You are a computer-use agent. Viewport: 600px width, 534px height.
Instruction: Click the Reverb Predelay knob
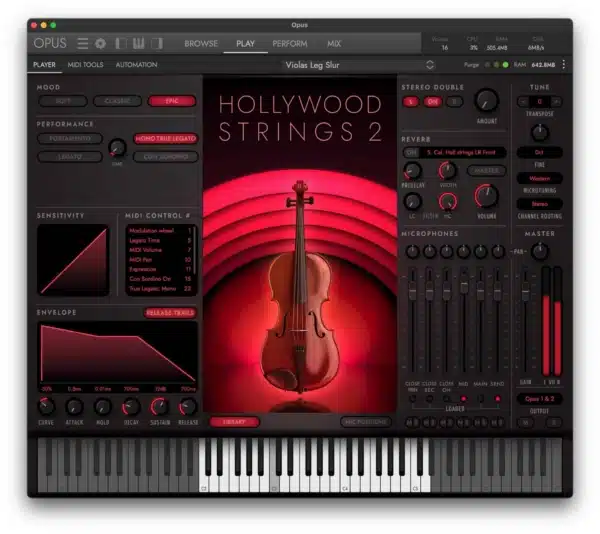(x=412, y=171)
